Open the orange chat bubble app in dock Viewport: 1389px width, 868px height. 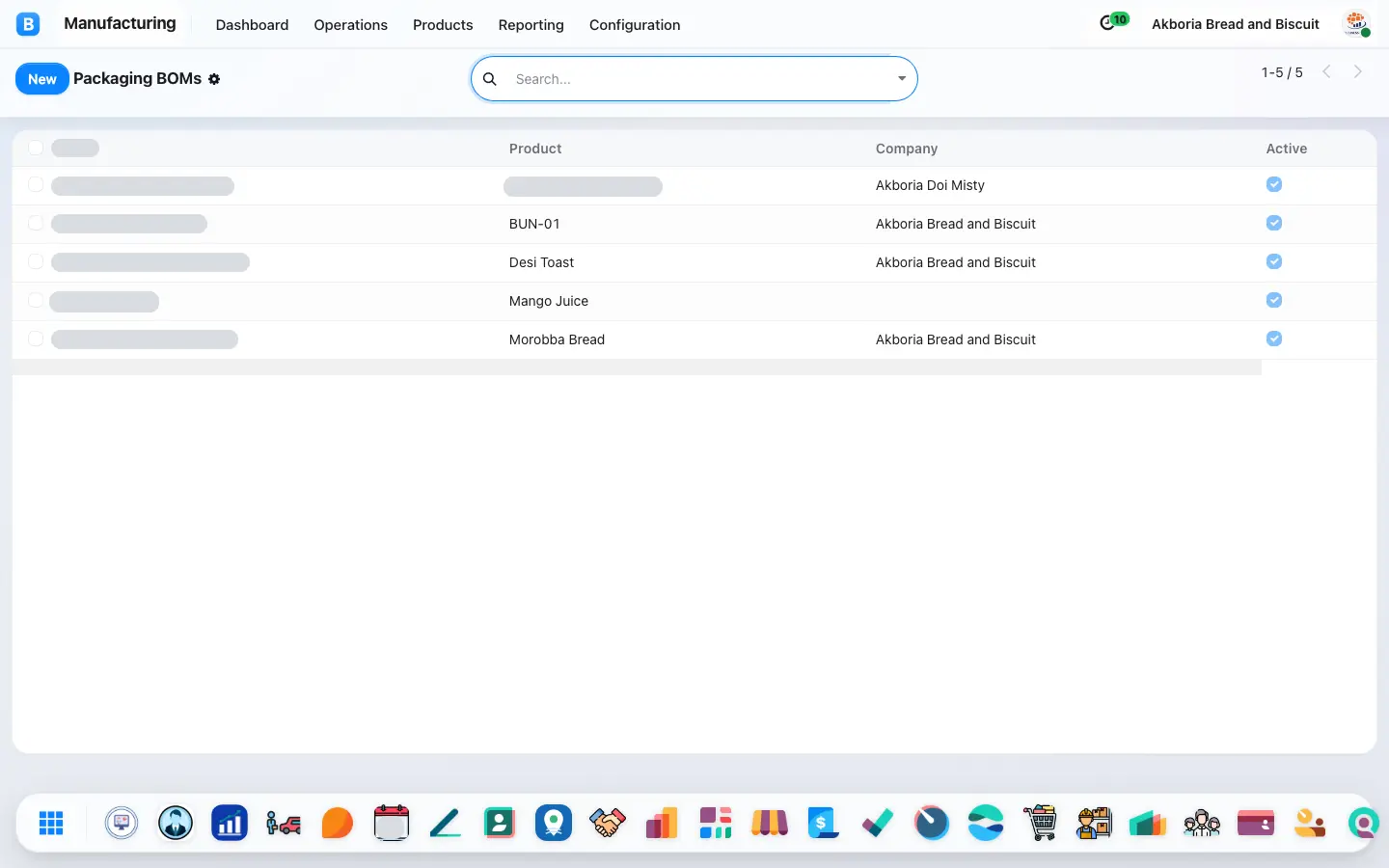pos(338,823)
